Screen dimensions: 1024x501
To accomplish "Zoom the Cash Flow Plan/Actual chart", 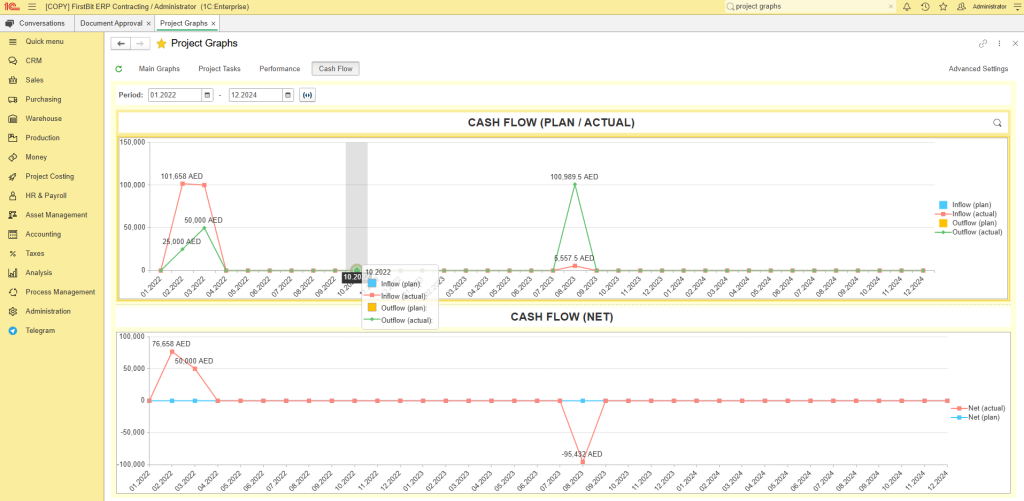I will click(x=997, y=122).
